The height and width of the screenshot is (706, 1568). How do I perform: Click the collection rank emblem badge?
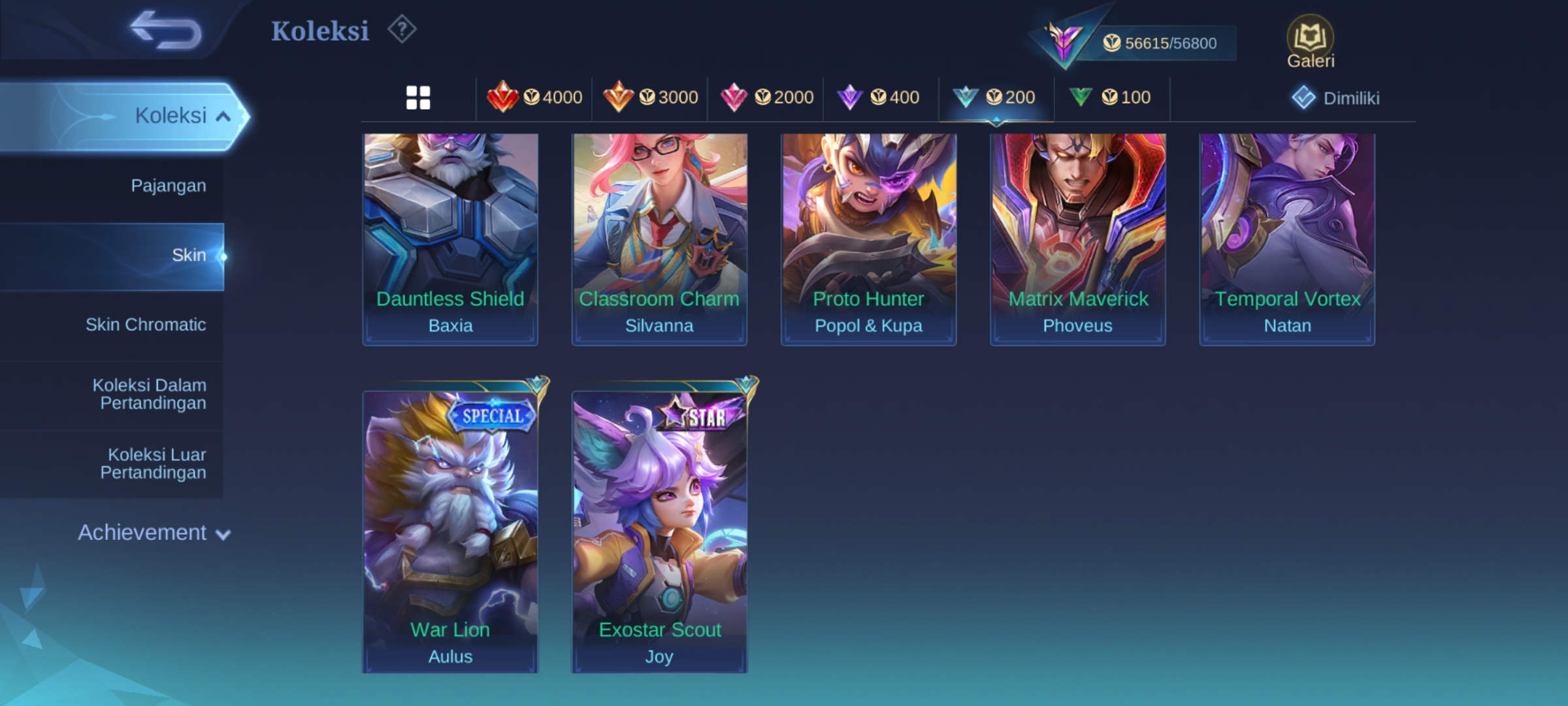click(x=1062, y=42)
